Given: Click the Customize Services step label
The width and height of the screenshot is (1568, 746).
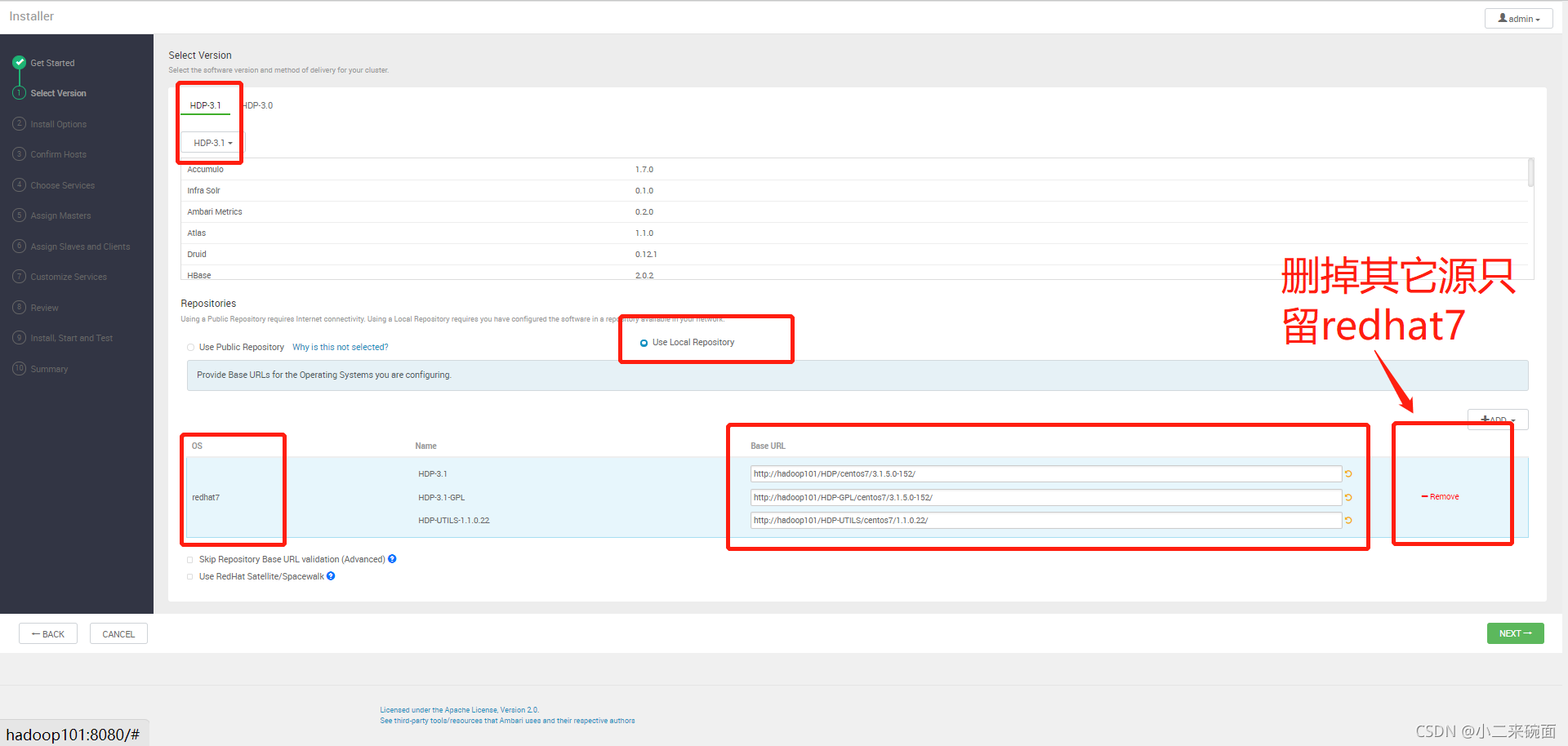Looking at the screenshot, I should click(x=69, y=277).
